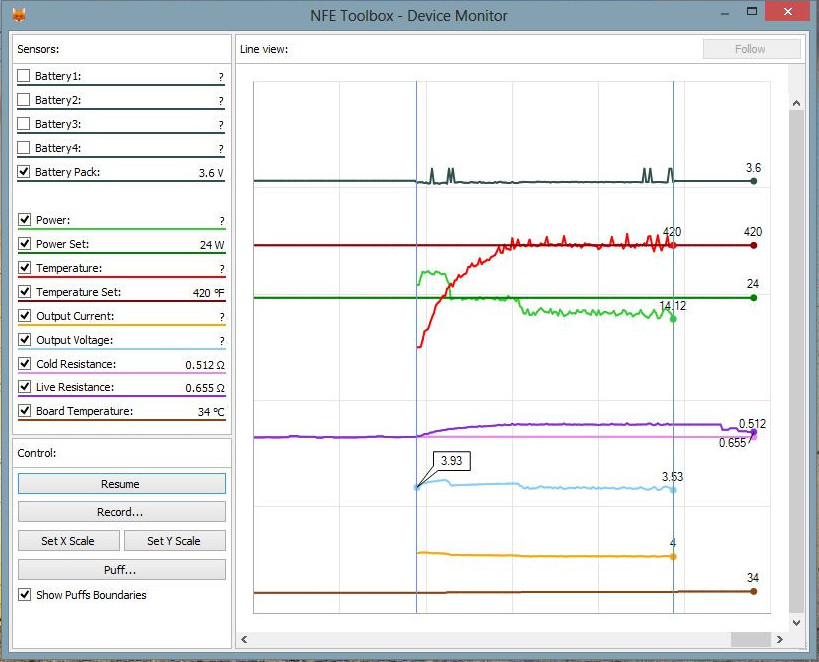The width and height of the screenshot is (819, 662).
Task: Click the Set Y Scale button
Action: 175,541
